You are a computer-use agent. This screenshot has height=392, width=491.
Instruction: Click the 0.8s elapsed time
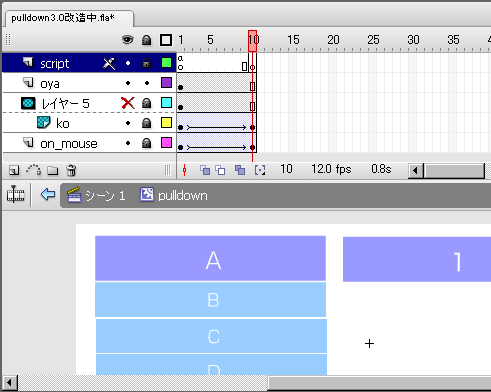point(381,169)
